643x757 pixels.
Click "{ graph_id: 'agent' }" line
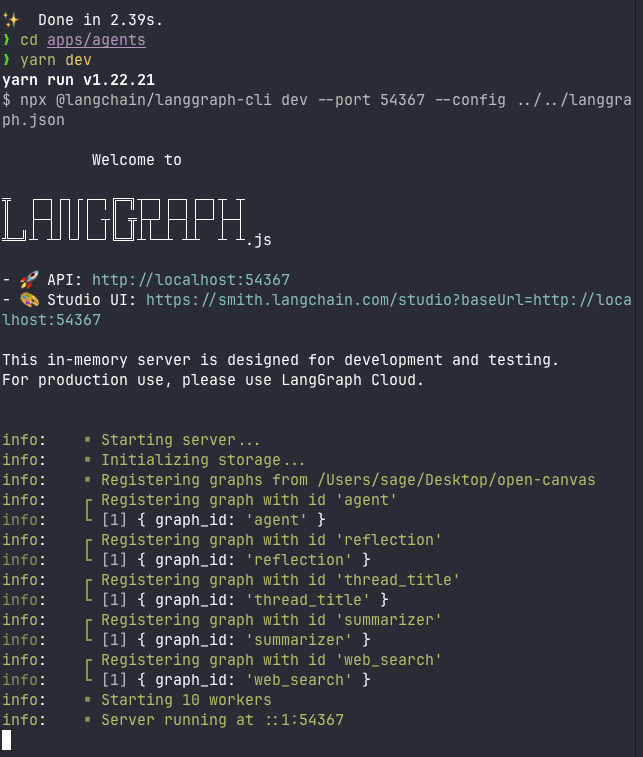[231, 520]
